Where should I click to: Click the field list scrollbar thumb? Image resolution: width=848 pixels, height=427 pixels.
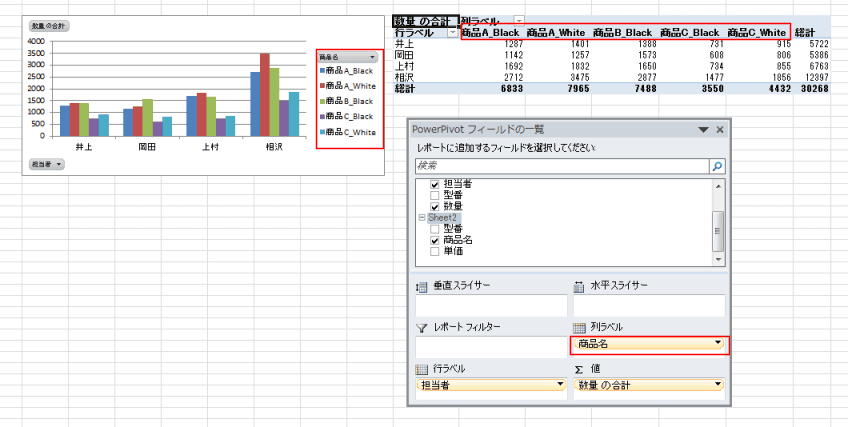(x=718, y=231)
